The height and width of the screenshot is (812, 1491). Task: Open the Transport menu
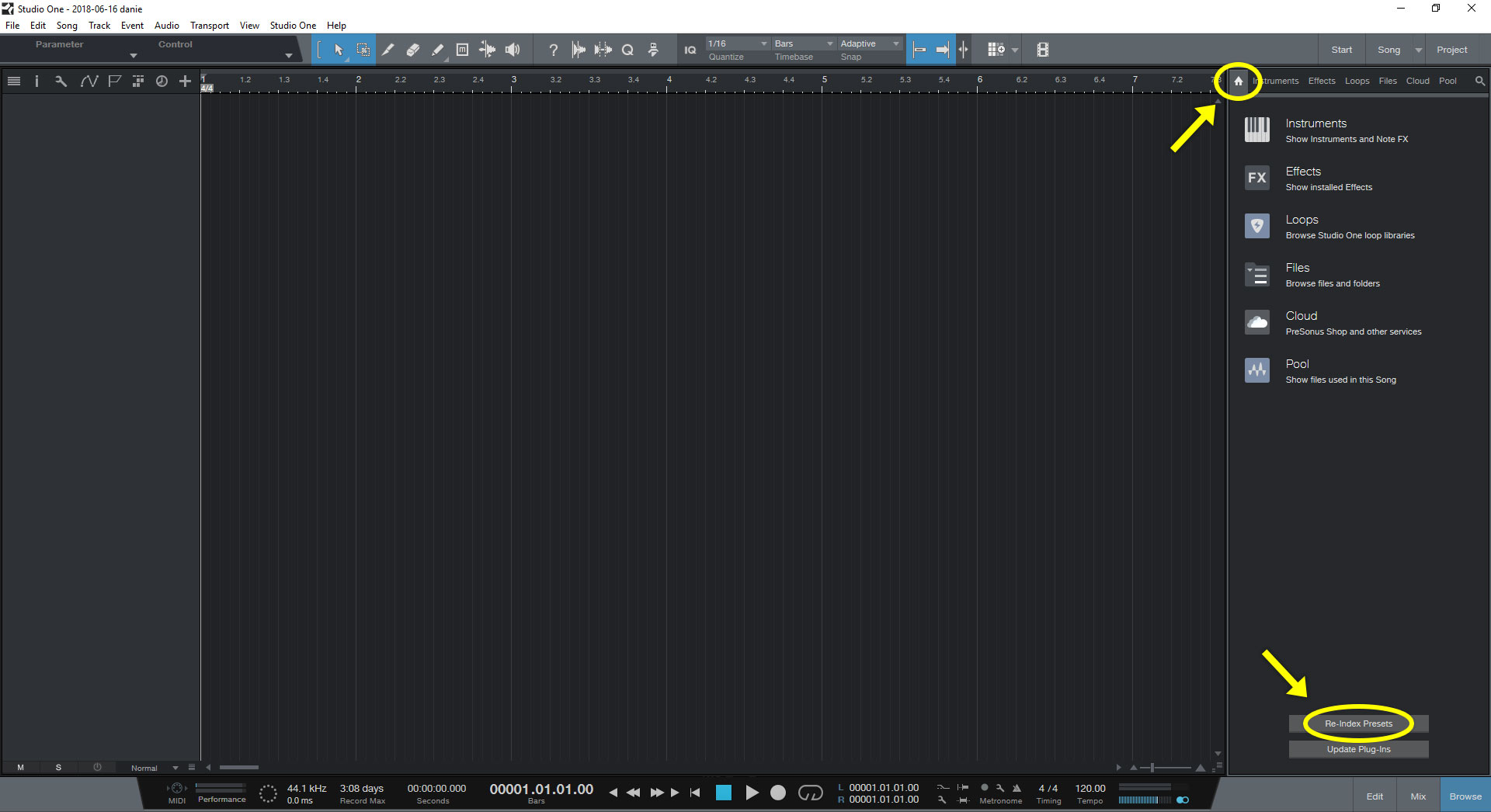click(210, 26)
